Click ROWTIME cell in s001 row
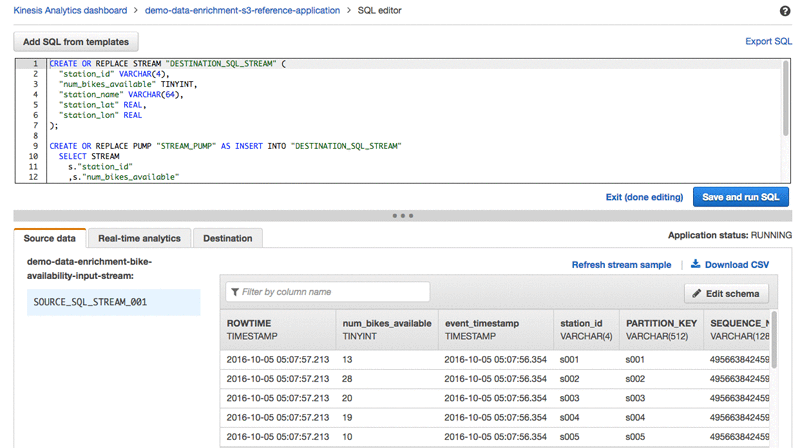Image resolution: width=800 pixels, height=448 pixels. click(278, 360)
